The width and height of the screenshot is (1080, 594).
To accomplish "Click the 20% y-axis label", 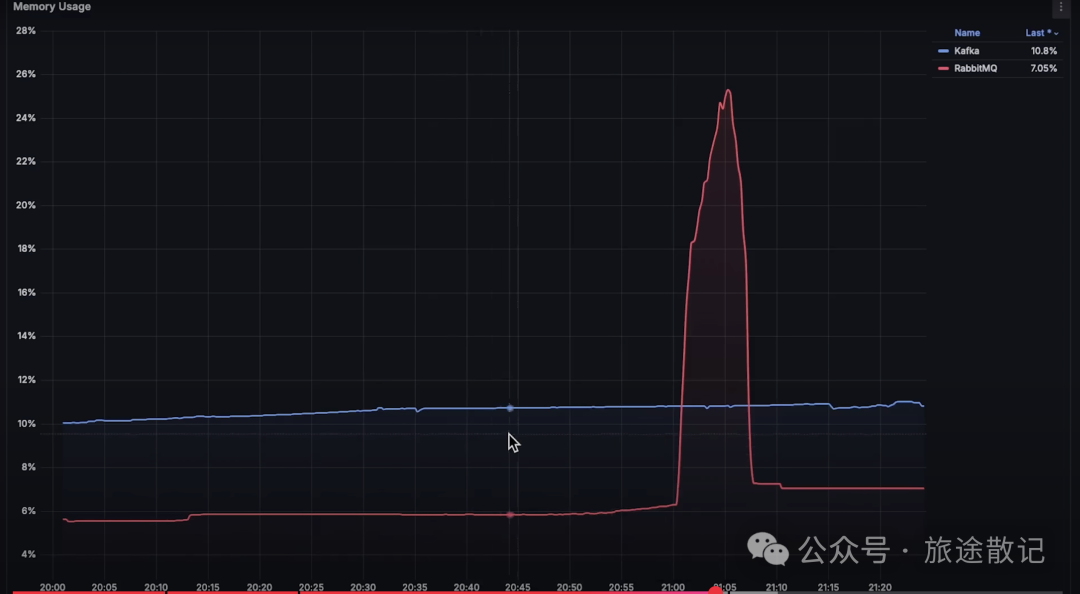I will coord(25,205).
